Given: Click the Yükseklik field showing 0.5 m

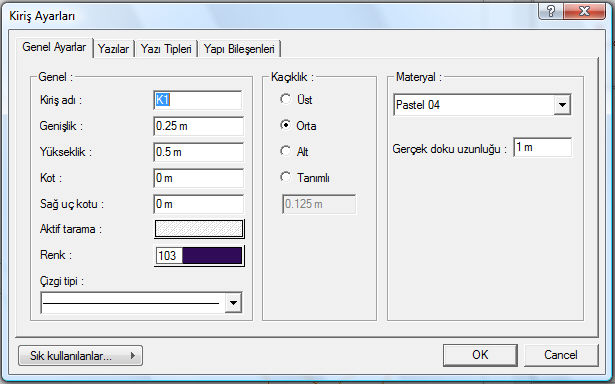Looking at the screenshot, I should click(x=198, y=152).
